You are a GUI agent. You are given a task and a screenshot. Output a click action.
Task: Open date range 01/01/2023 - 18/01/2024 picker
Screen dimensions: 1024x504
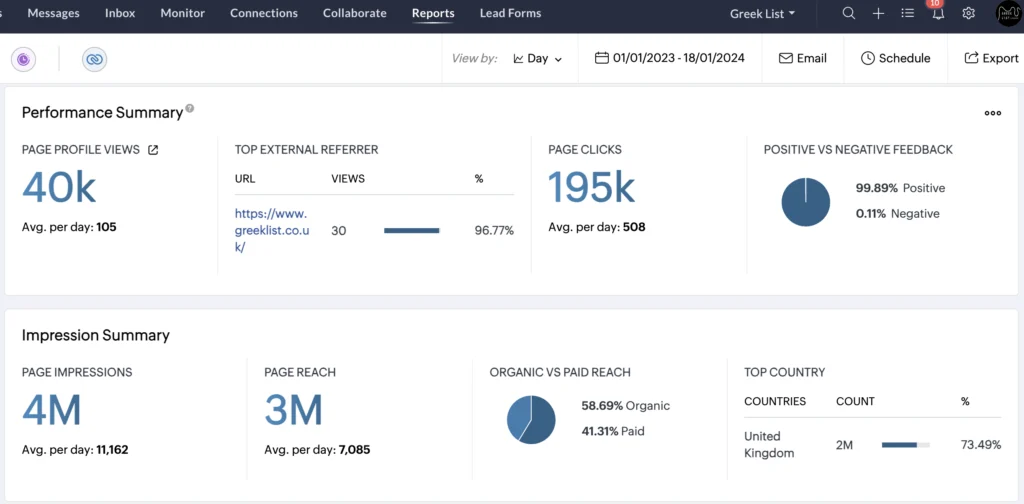point(669,58)
